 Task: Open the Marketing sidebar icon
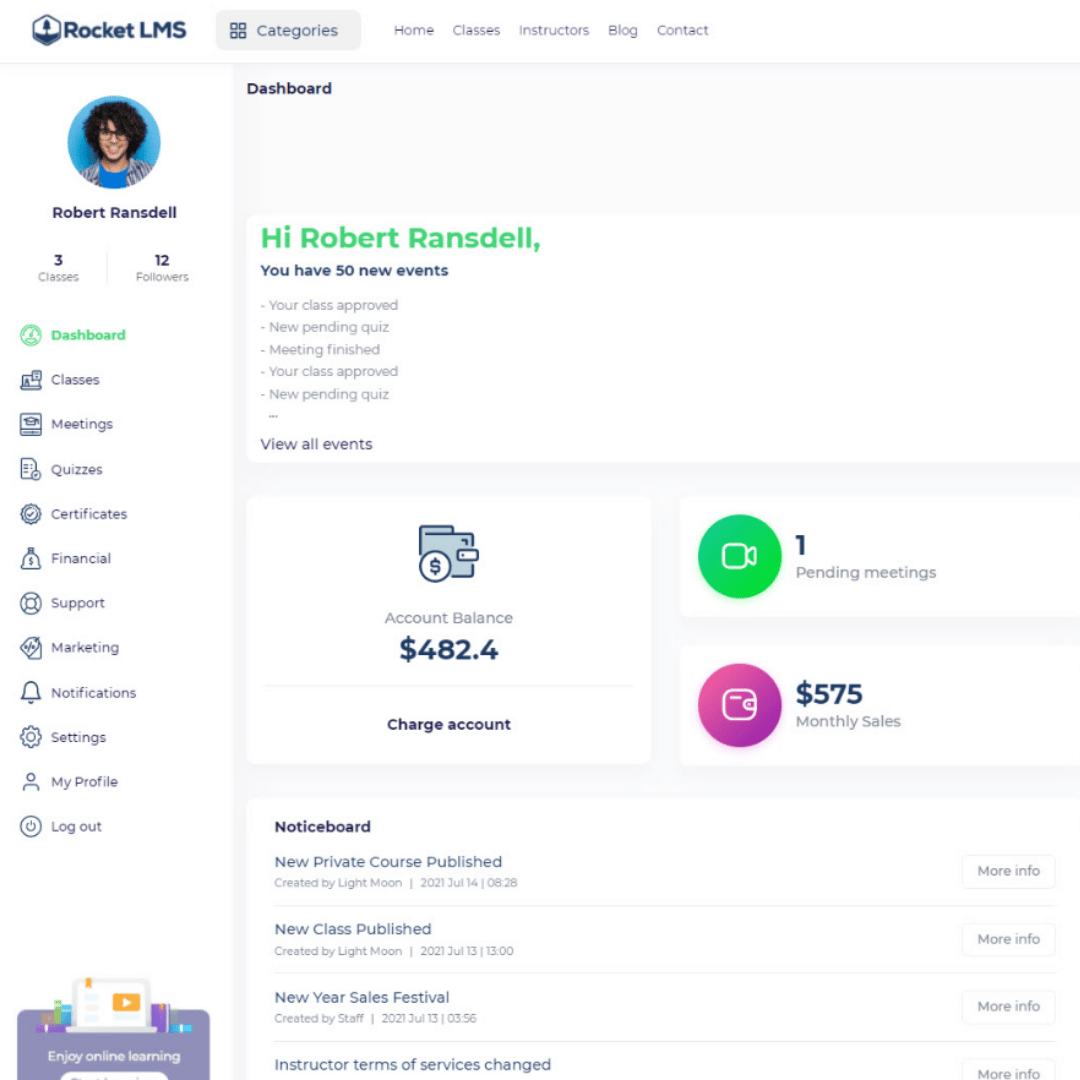[x=30, y=647]
